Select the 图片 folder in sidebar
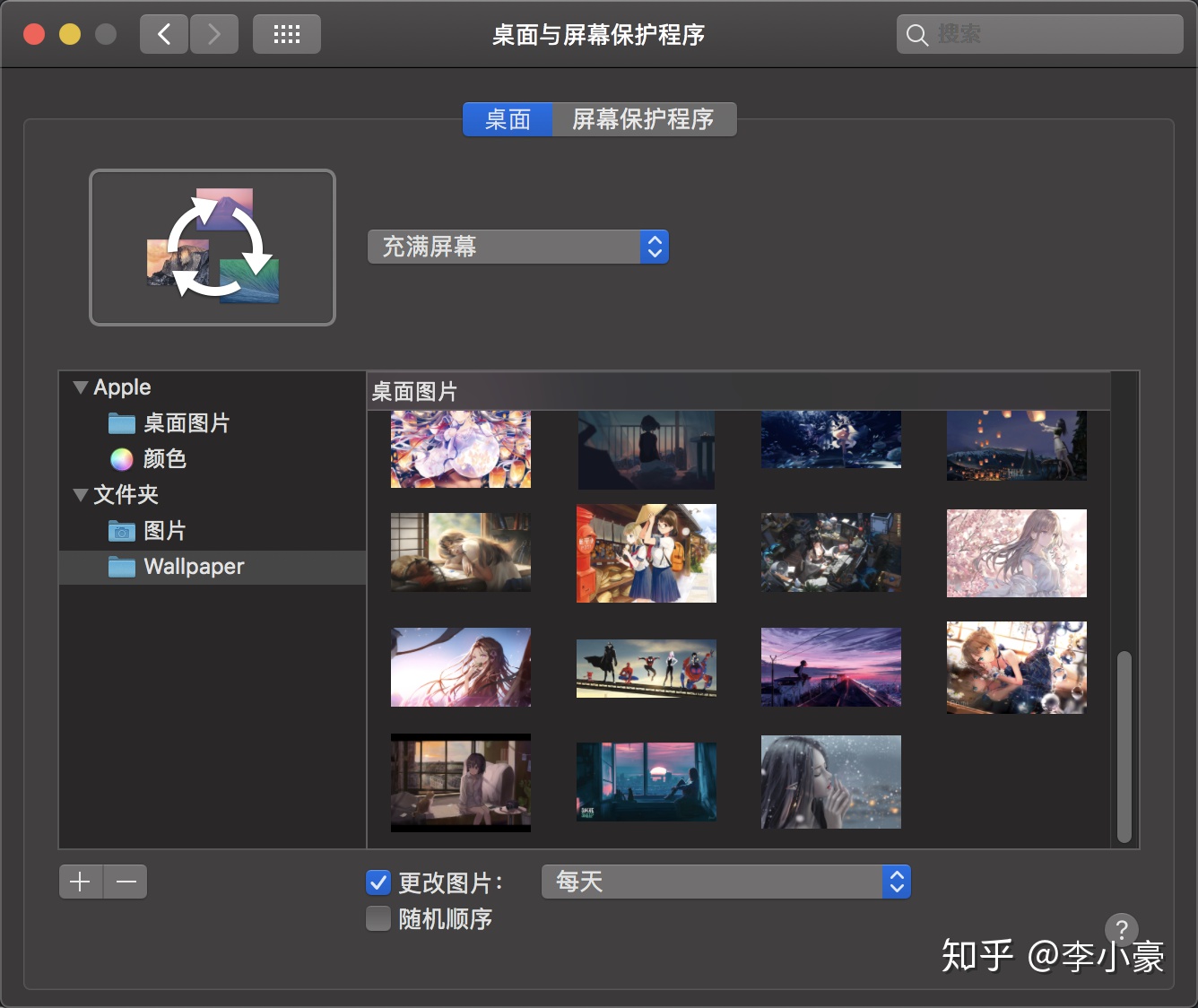Screen dimensions: 1198x1008 213,531
